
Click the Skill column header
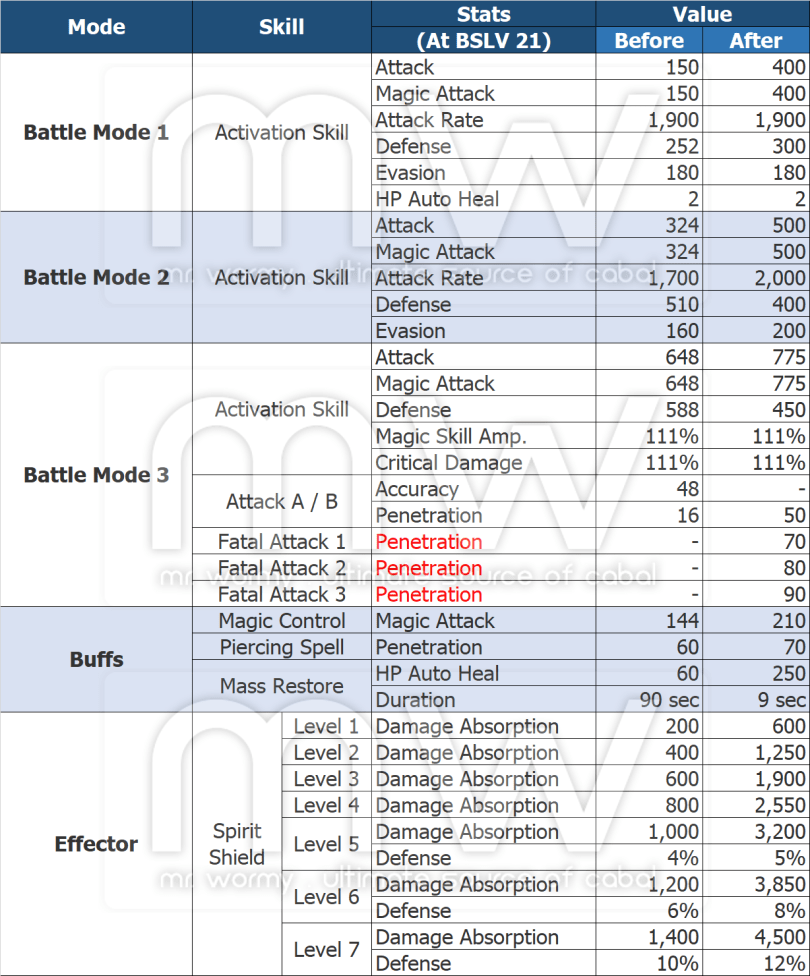tap(281, 27)
